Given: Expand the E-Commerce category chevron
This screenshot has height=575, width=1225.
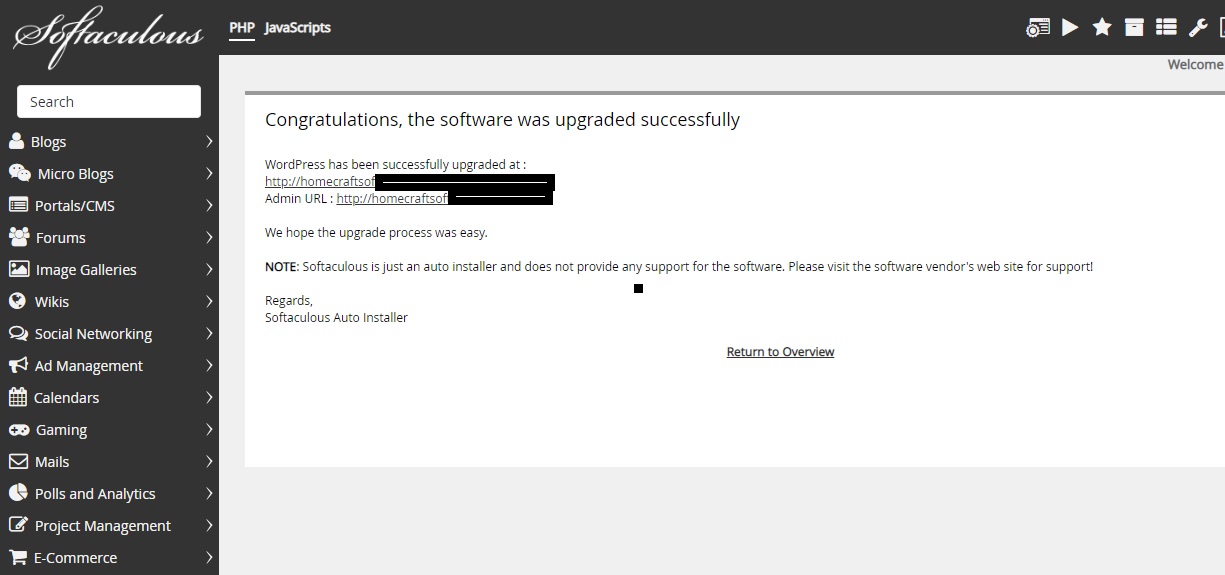Looking at the screenshot, I should coord(209,557).
